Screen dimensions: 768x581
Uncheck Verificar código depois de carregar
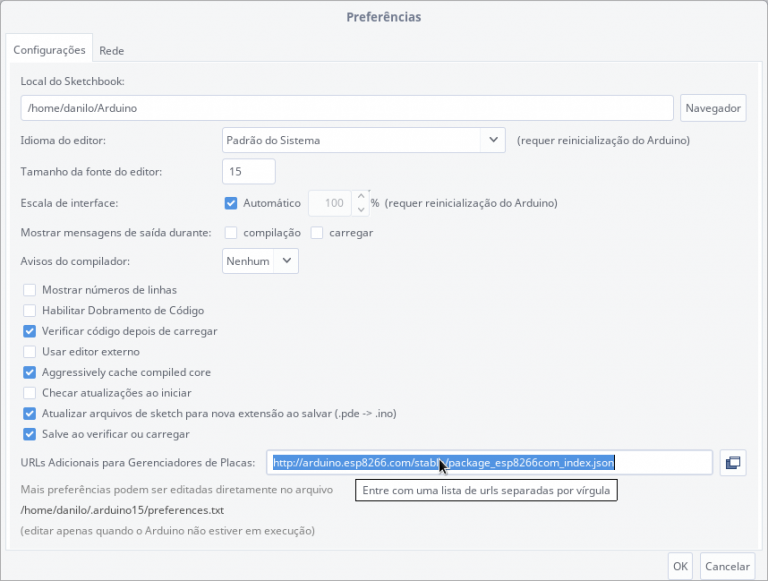[30, 331]
